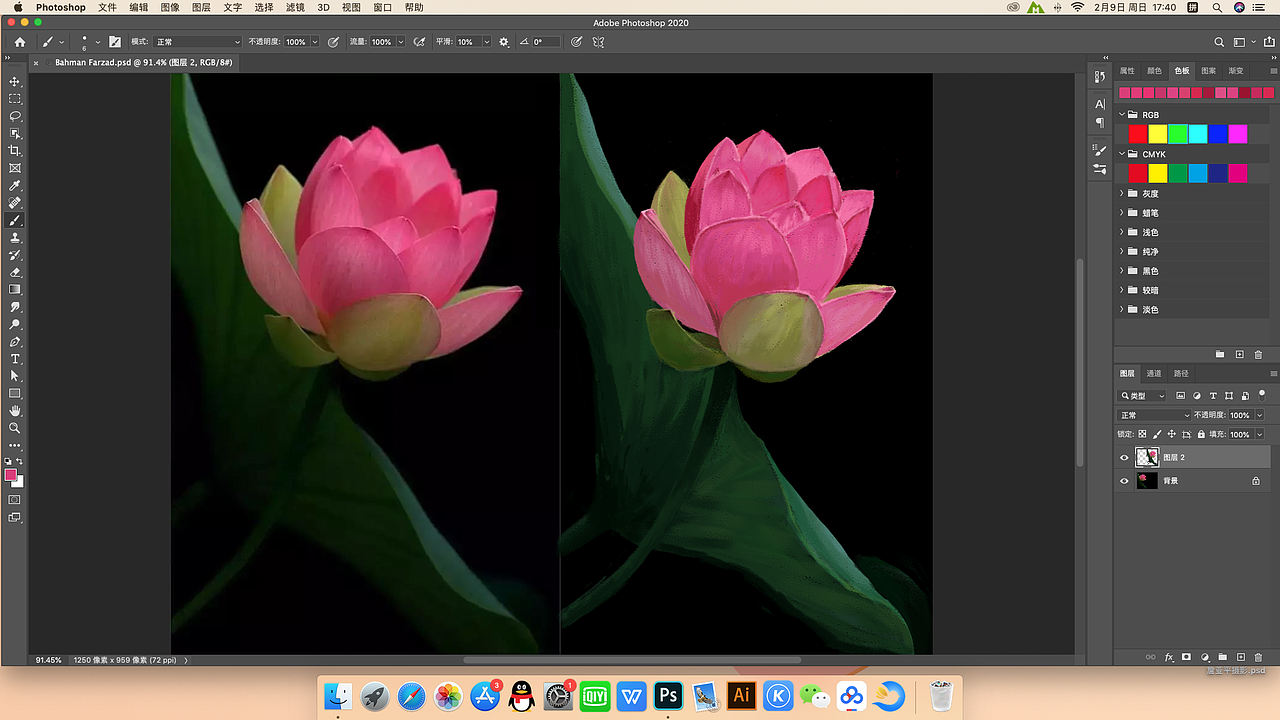Open the brush 模式 blend mode dropdown

coord(197,42)
